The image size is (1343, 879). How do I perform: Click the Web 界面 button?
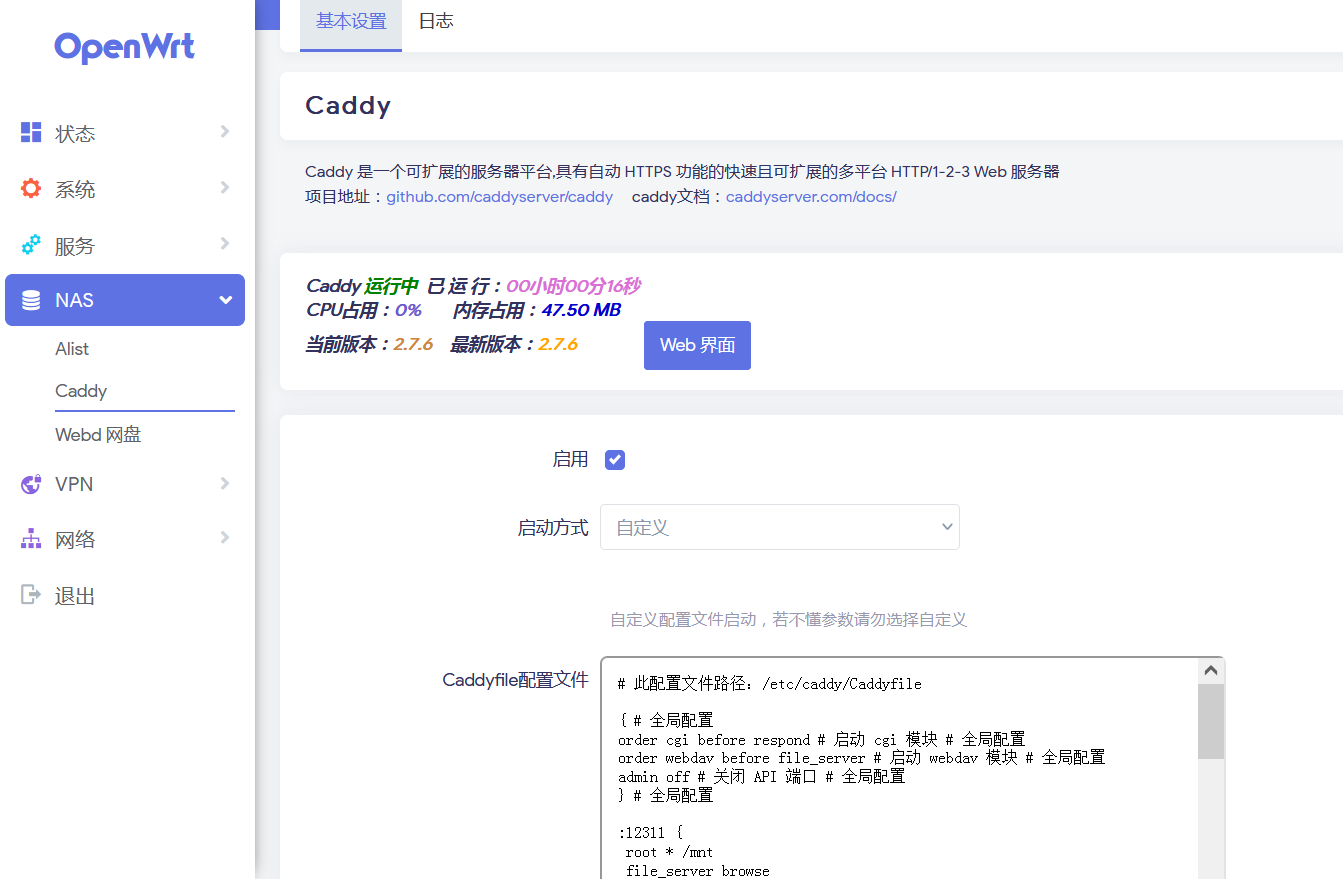pyautogui.click(x=697, y=345)
